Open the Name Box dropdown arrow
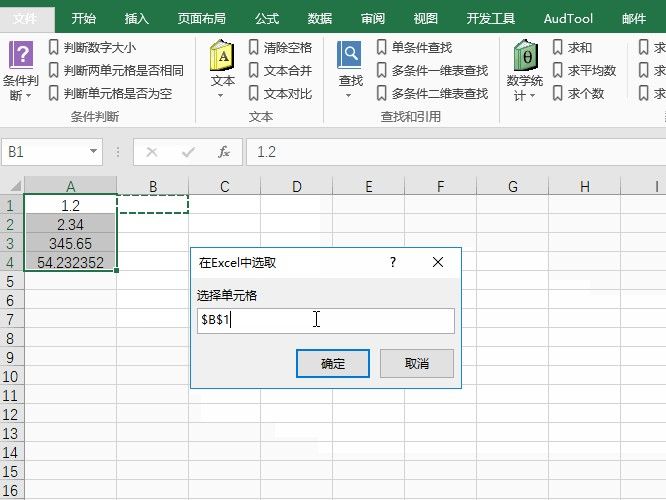This screenshot has height=500, width=666. pyautogui.click(x=93, y=151)
